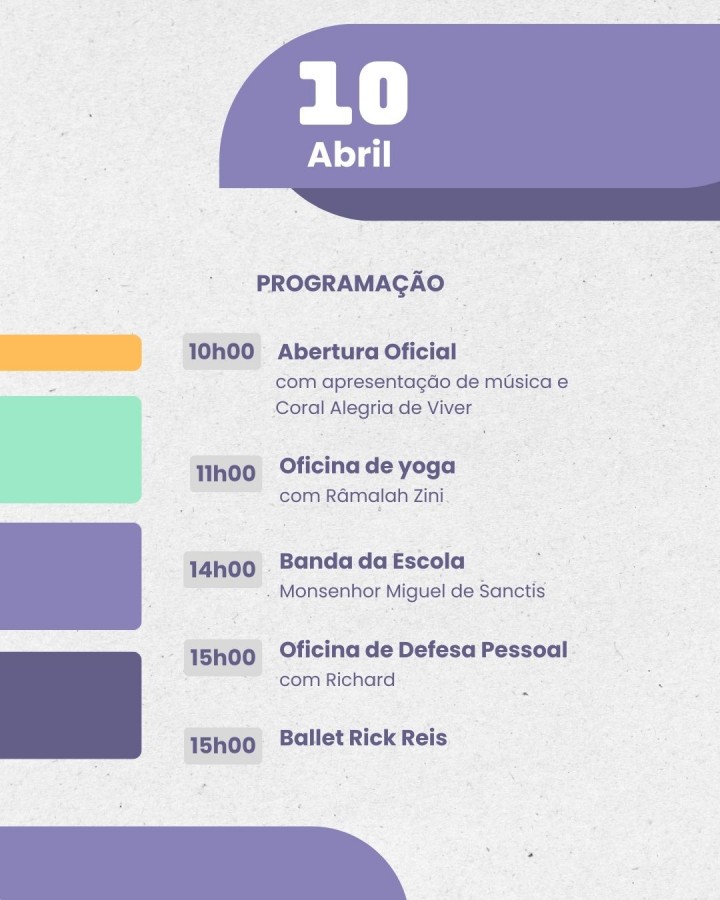Click "Coral Alegria de Viver" text
The image size is (720, 900).
(373, 408)
